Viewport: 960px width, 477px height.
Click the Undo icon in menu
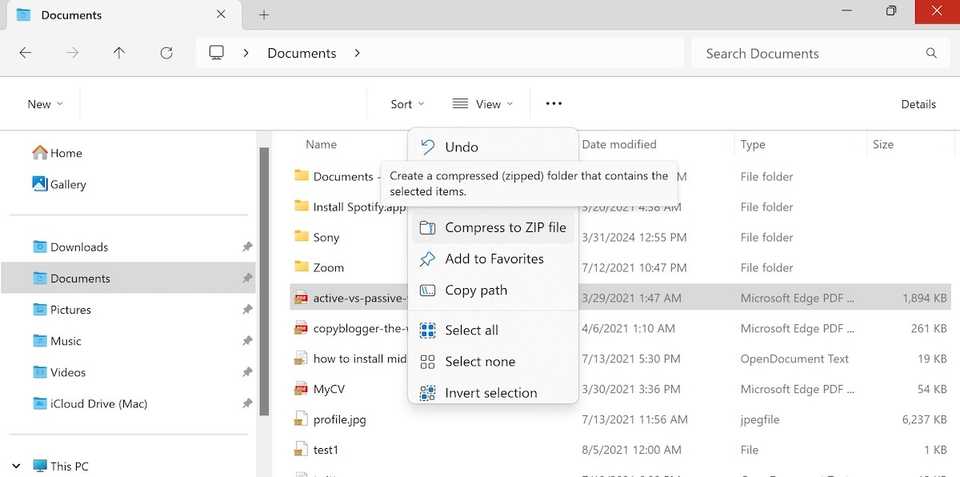[428, 147]
